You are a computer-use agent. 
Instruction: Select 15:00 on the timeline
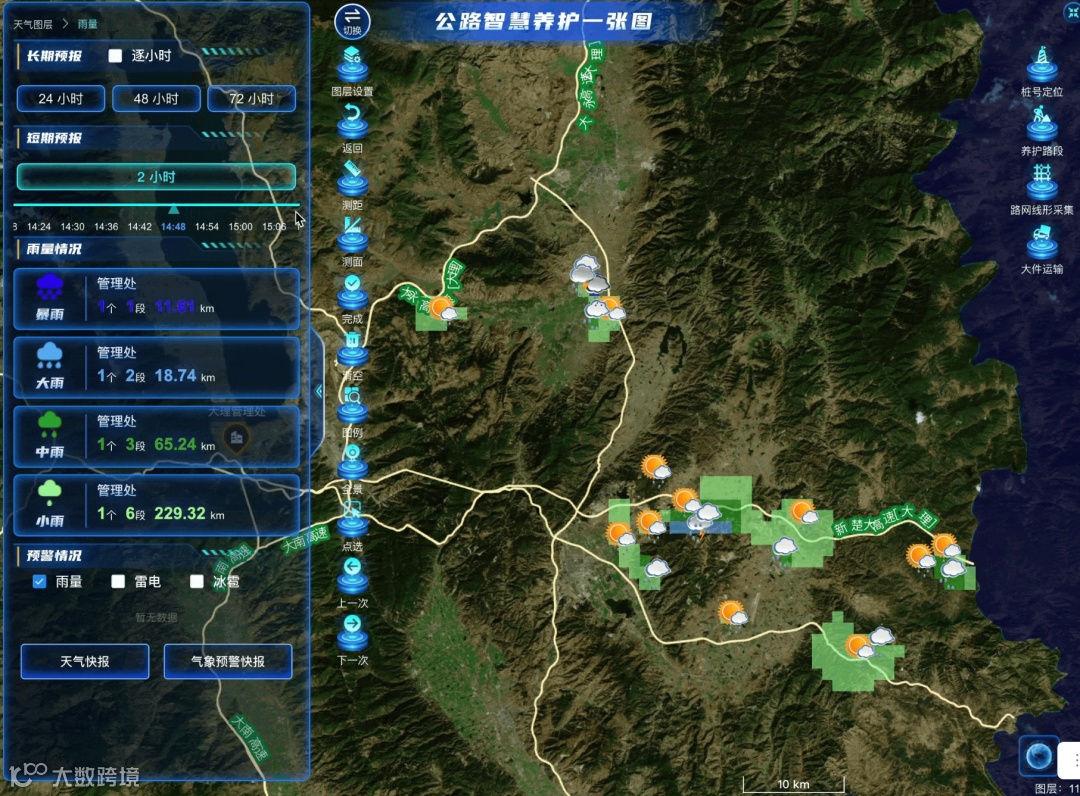click(240, 227)
